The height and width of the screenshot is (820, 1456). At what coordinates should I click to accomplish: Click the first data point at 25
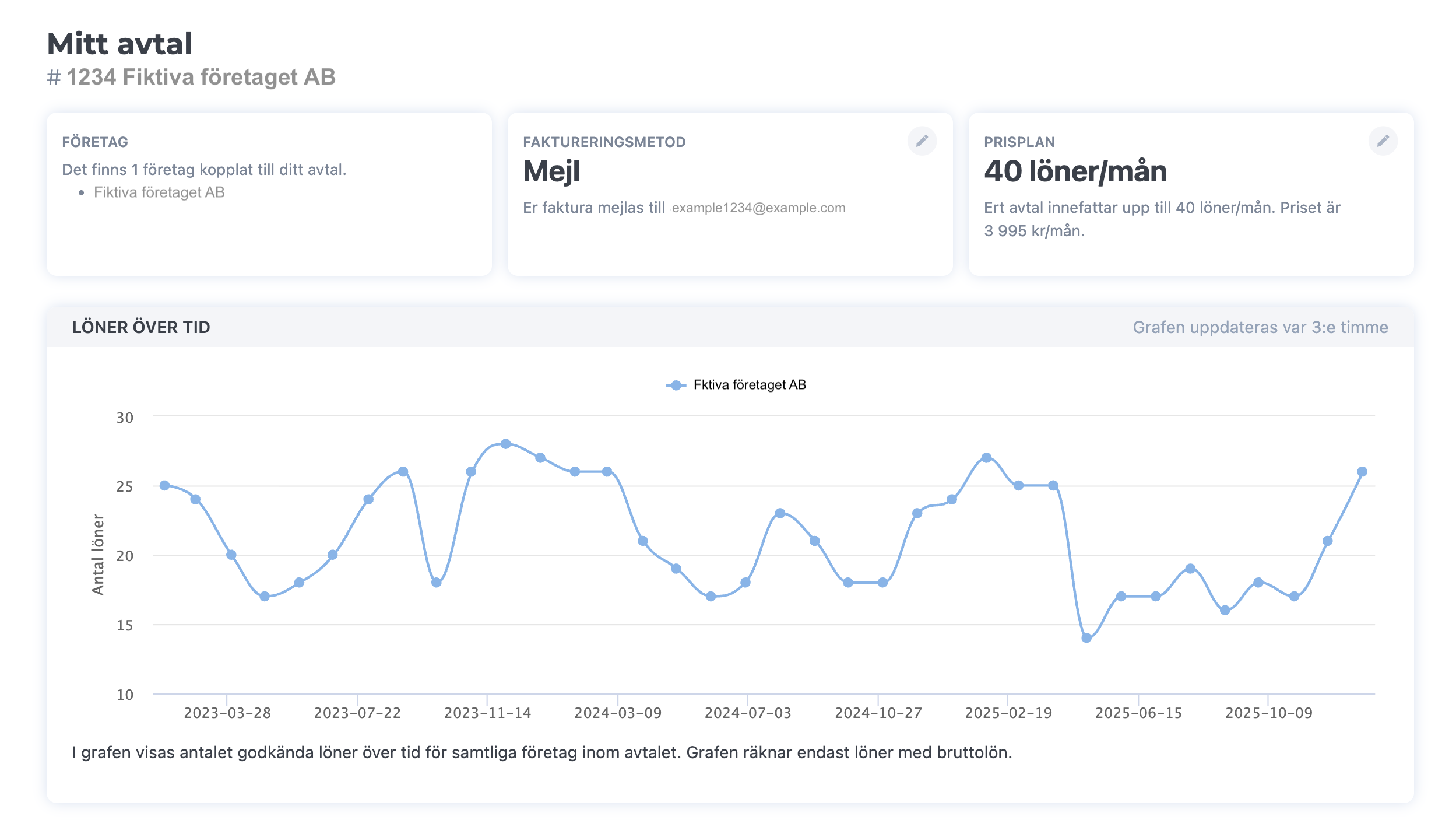coord(164,485)
